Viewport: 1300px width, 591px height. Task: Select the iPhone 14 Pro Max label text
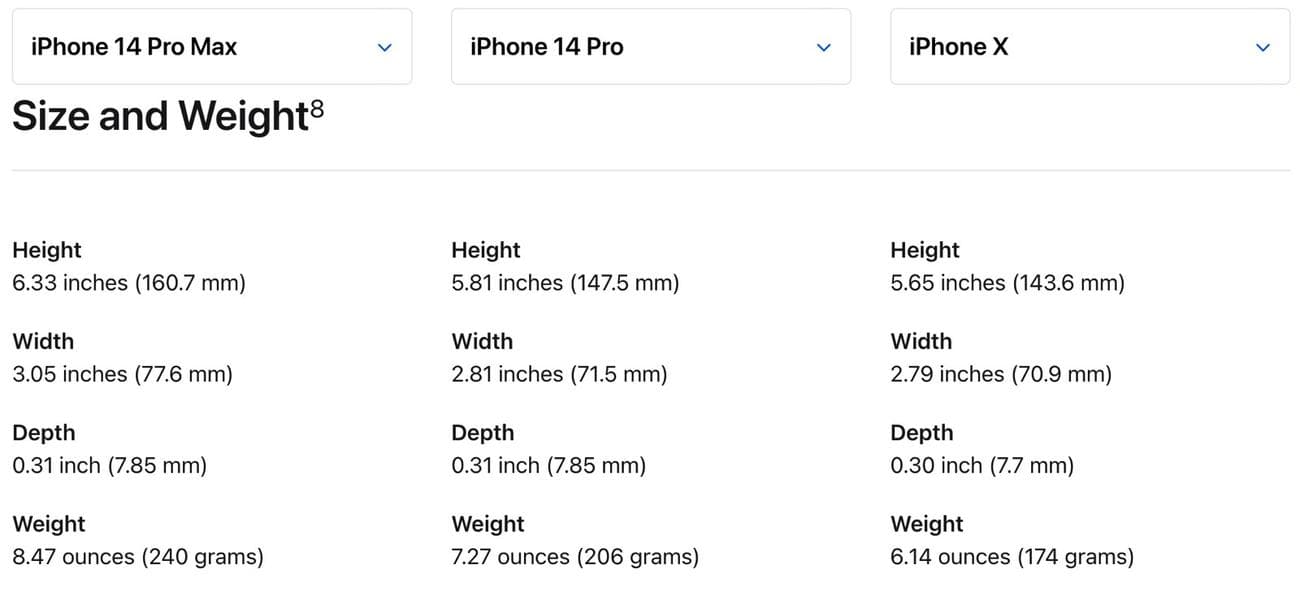coord(135,46)
